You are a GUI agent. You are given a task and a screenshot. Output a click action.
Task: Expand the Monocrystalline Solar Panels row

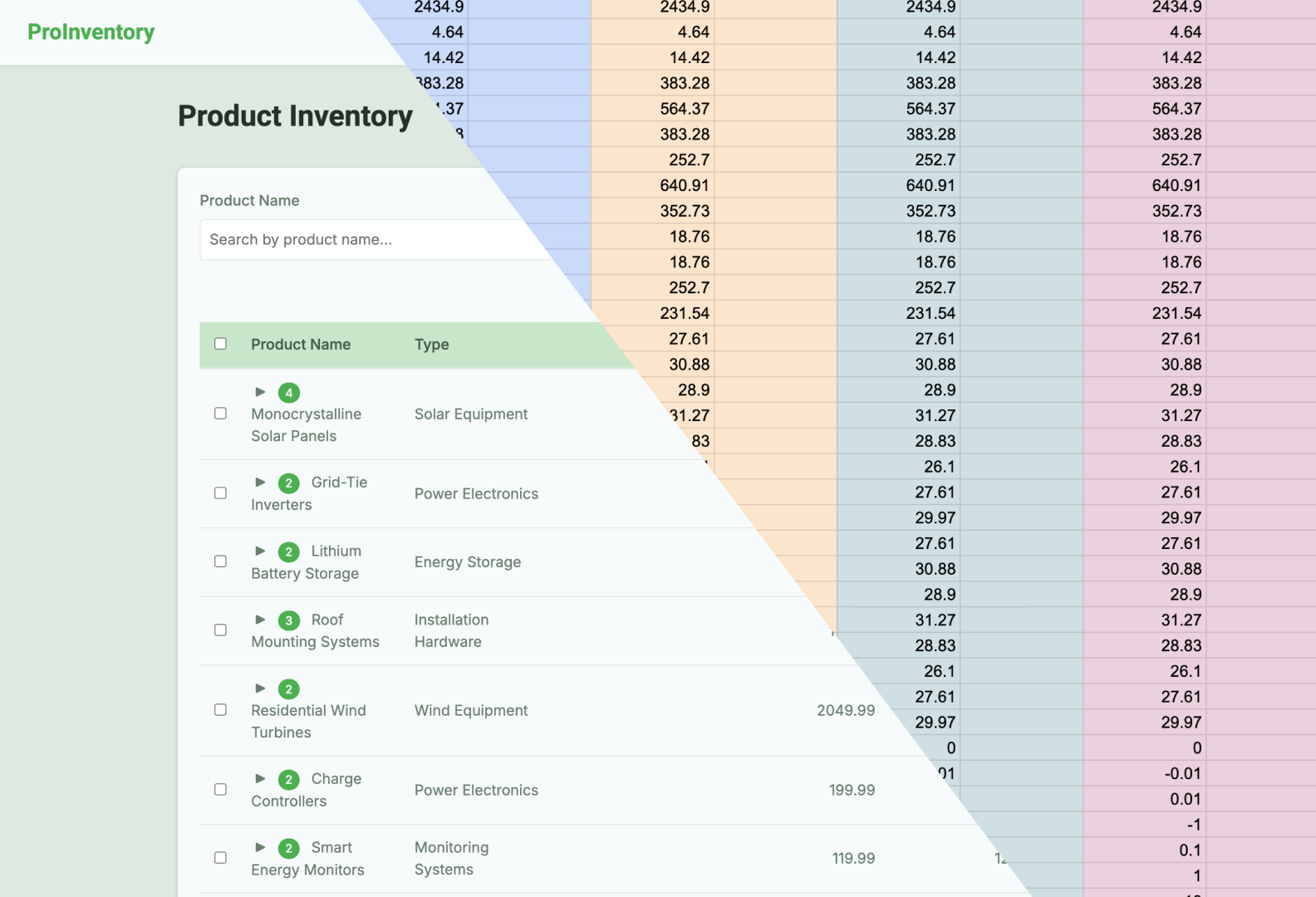pyautogui.click(x=260, y=392)
